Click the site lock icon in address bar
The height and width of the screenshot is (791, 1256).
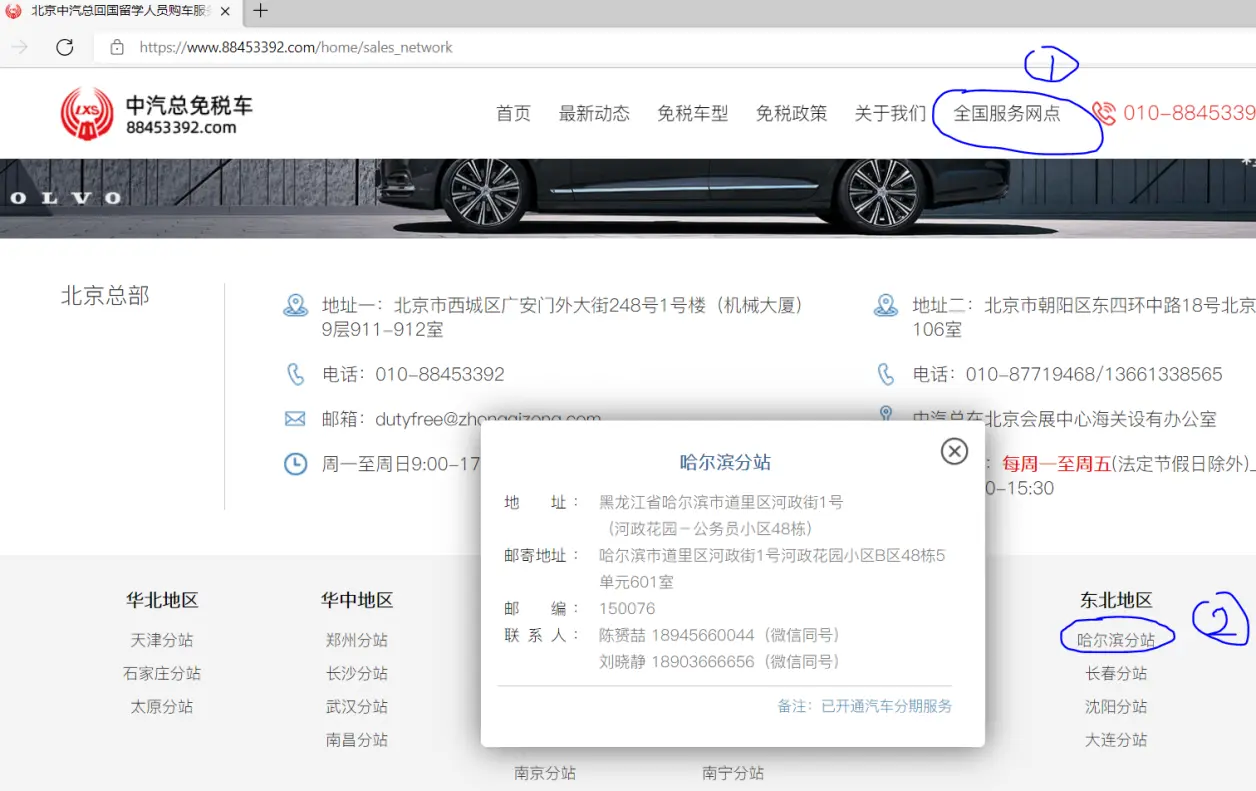click(117, 47)
